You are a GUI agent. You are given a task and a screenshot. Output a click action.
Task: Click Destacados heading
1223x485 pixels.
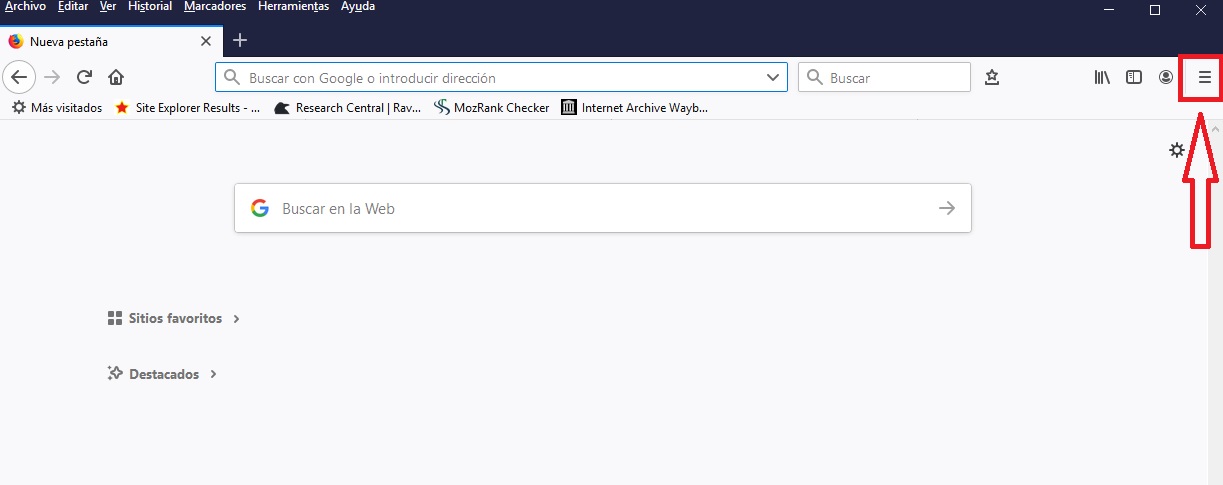click(x=164, y=374)
